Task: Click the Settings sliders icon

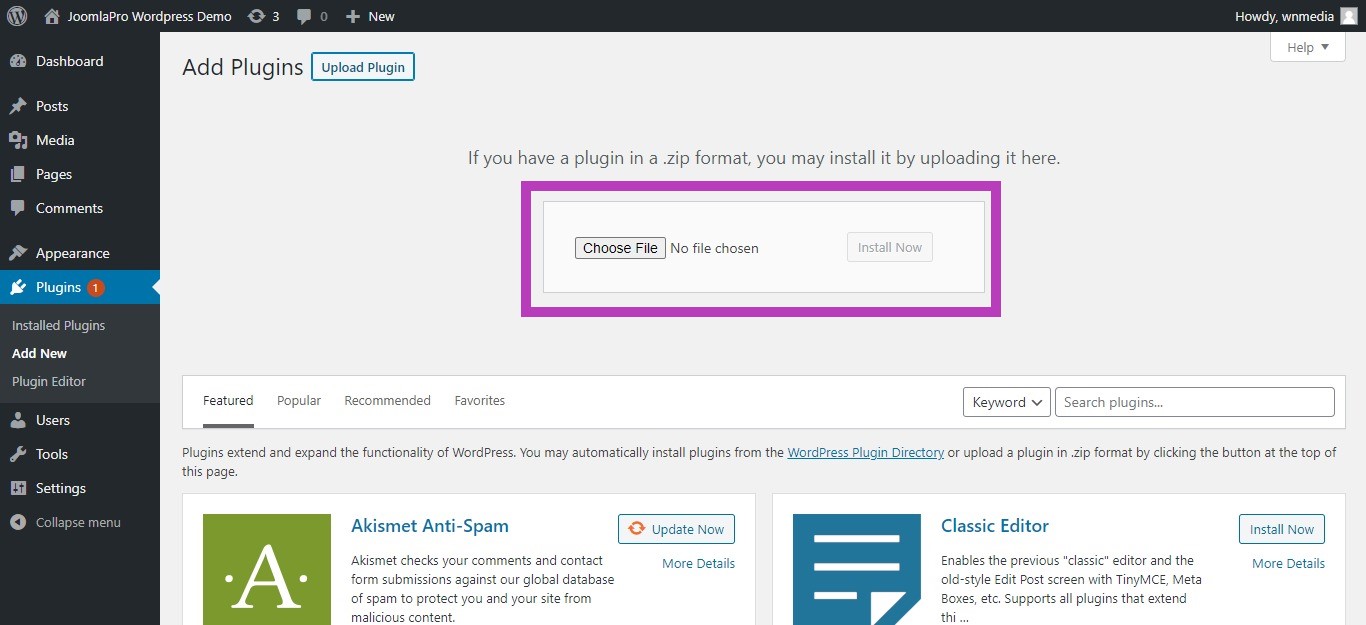Action: point(18,488)
